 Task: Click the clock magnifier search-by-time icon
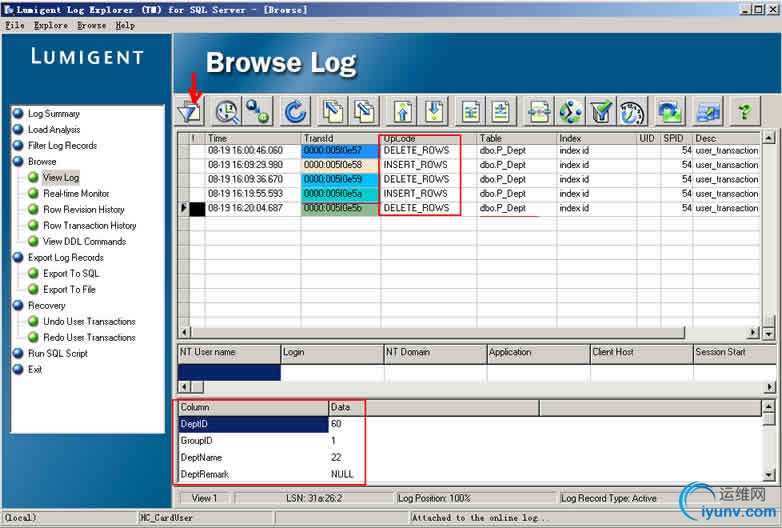pyautogui.click(x=227, y=112)
